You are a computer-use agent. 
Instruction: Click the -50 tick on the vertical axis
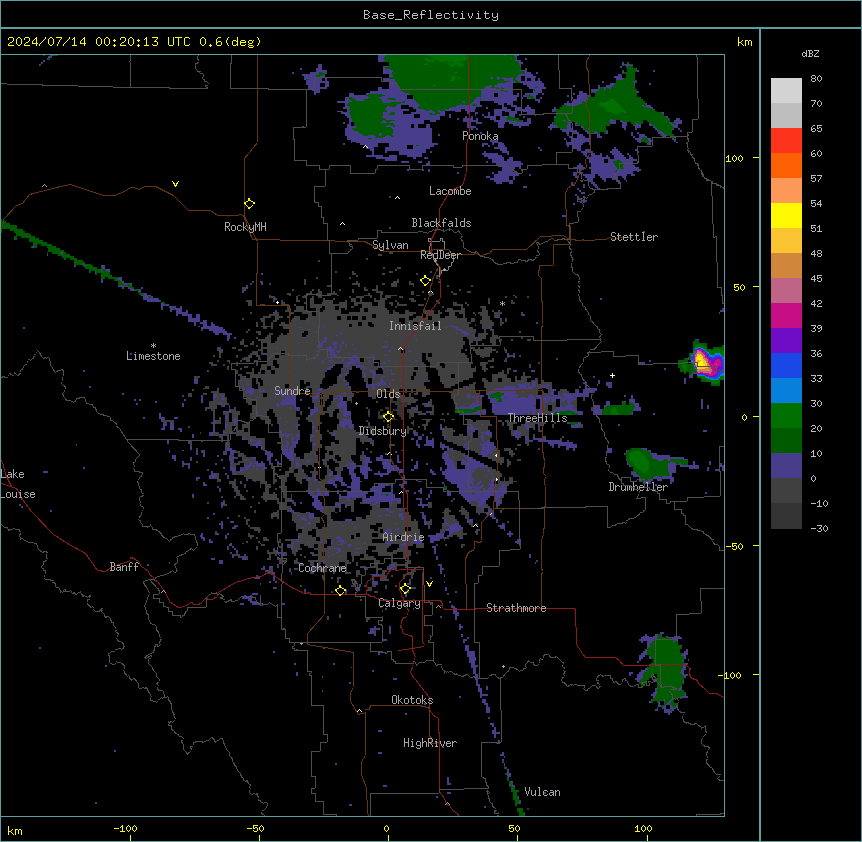tap(734, 546)
